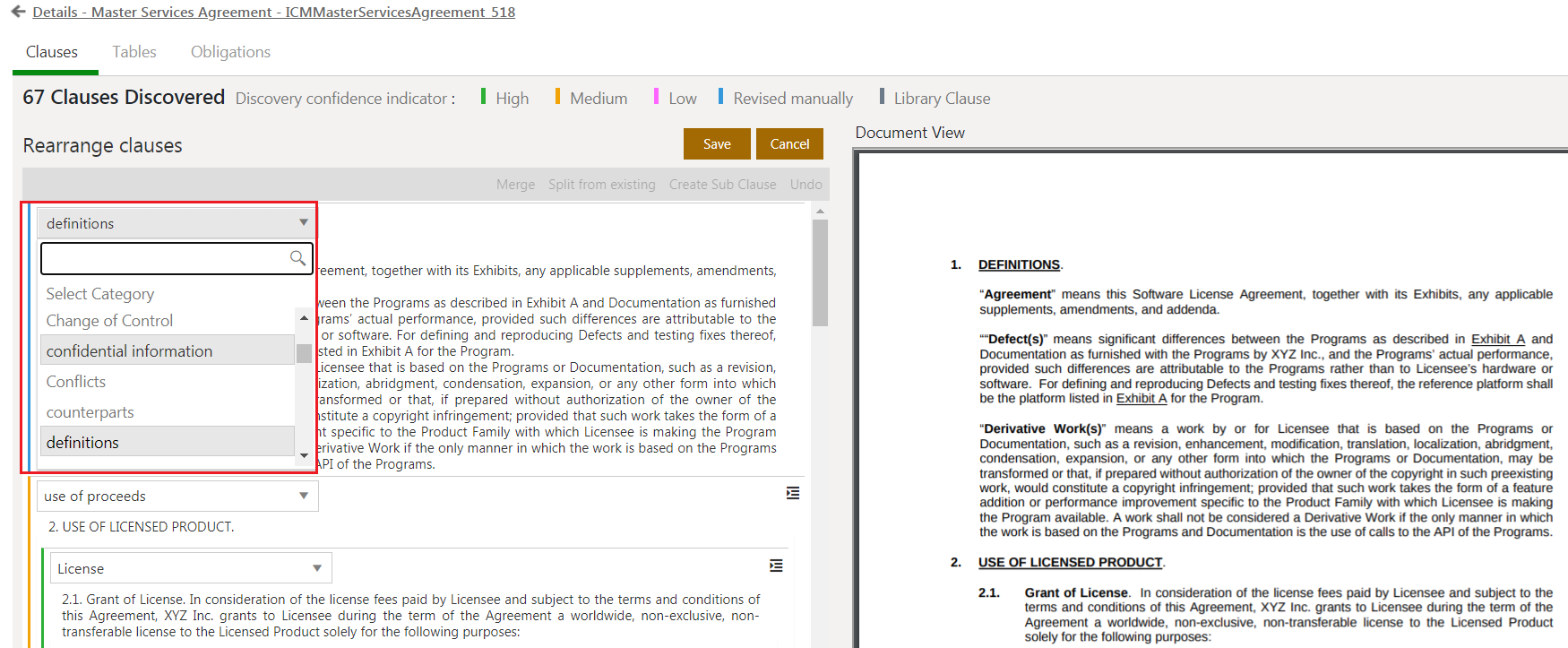1568x648 pixels.
Task: Collapse the definitions category dropdown
Action: (x=304, y=222)
